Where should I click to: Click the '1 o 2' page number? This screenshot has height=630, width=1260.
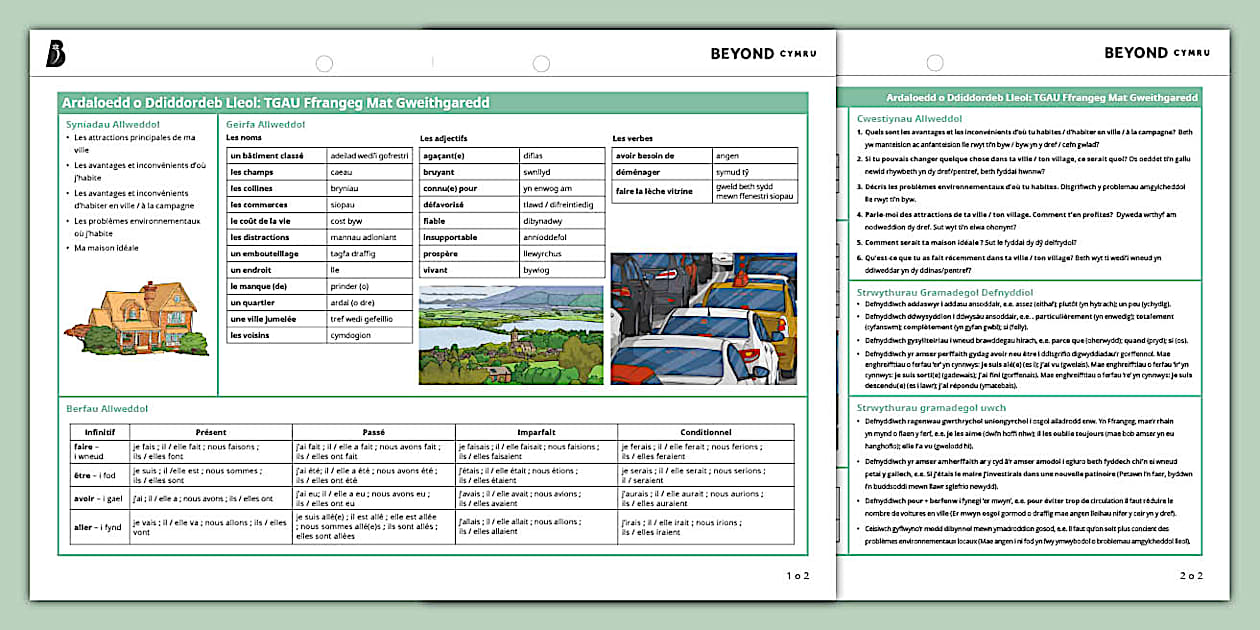click(x=797, y=575)
